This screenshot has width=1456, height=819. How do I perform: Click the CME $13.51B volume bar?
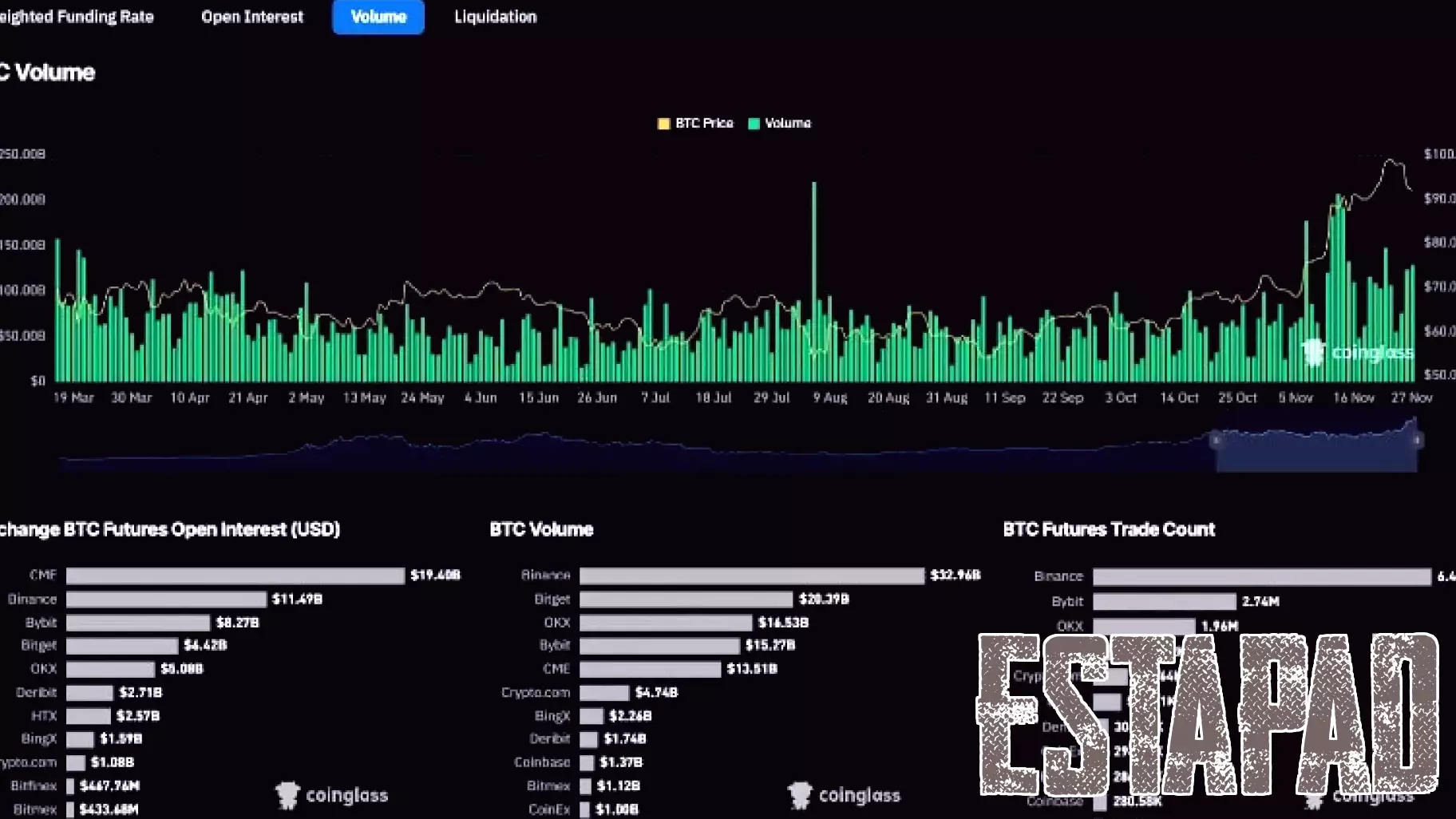[x=651, y=669]
